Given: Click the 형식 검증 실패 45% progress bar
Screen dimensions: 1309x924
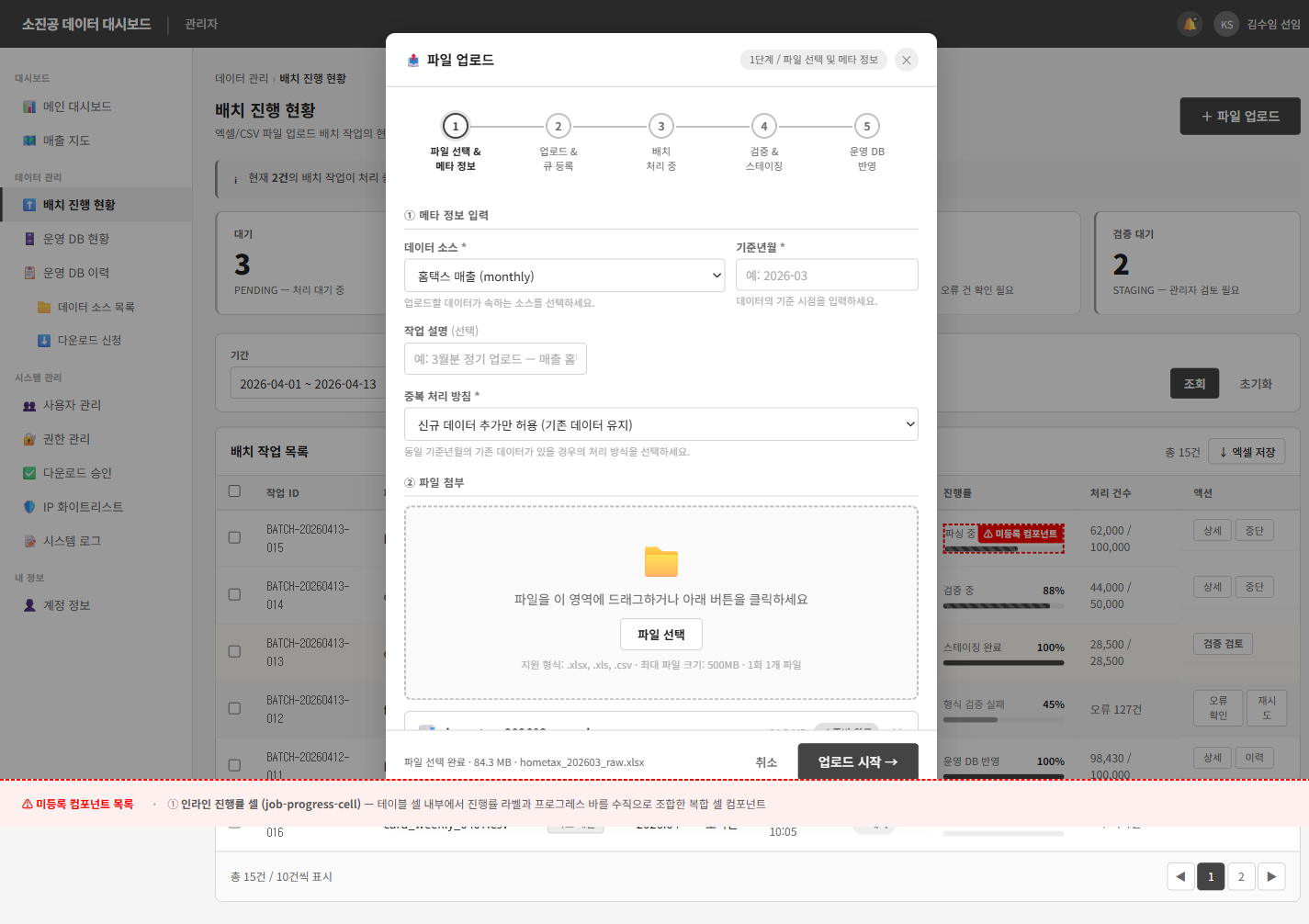Looking at the screenshot, I should tap(1004, 720).
